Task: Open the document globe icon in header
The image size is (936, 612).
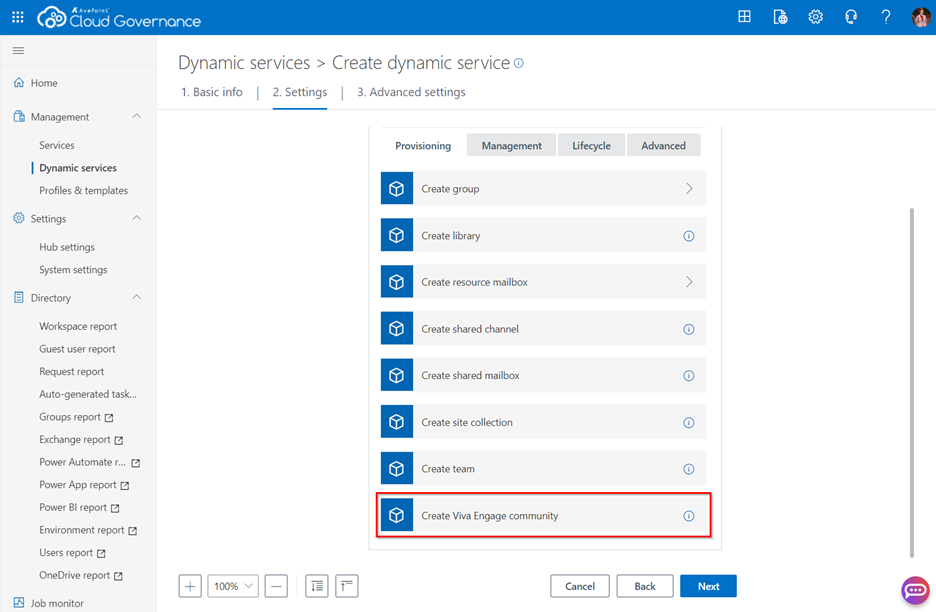Action: pos(780,17)
